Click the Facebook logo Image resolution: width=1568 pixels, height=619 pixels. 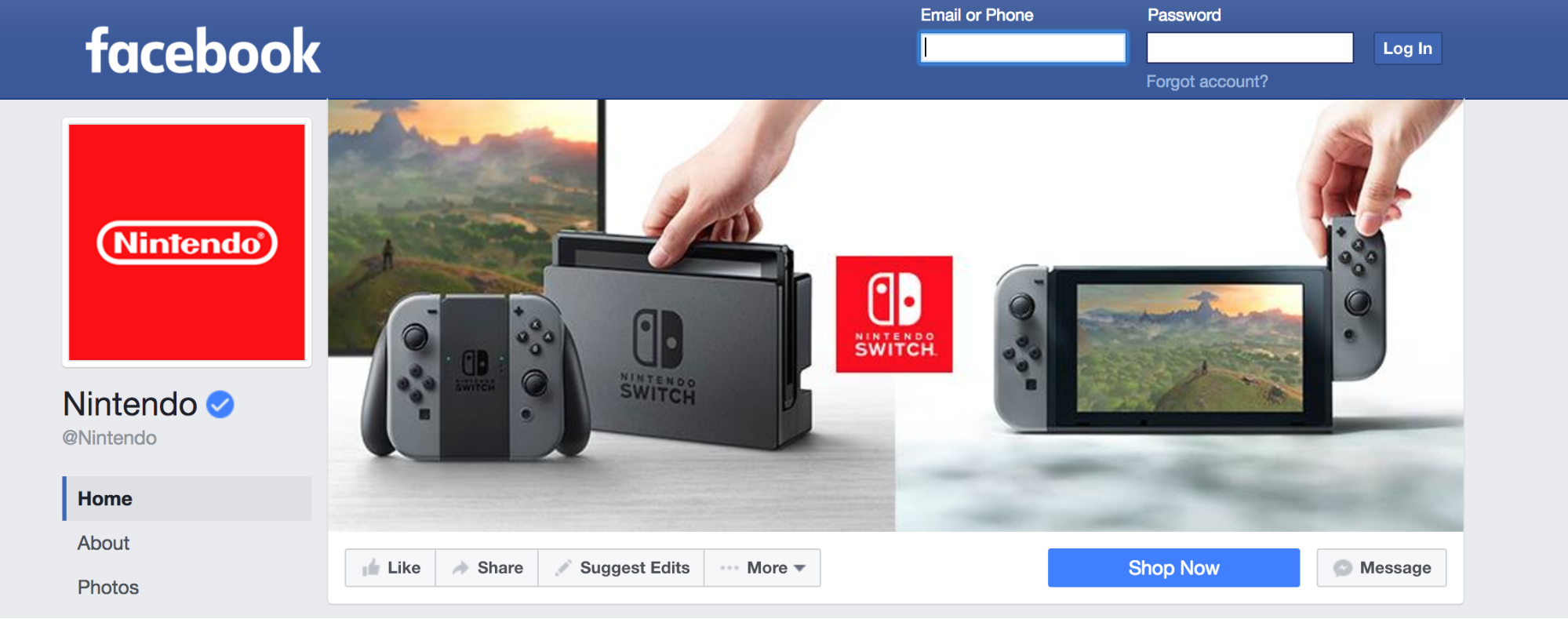pos(203,51)
